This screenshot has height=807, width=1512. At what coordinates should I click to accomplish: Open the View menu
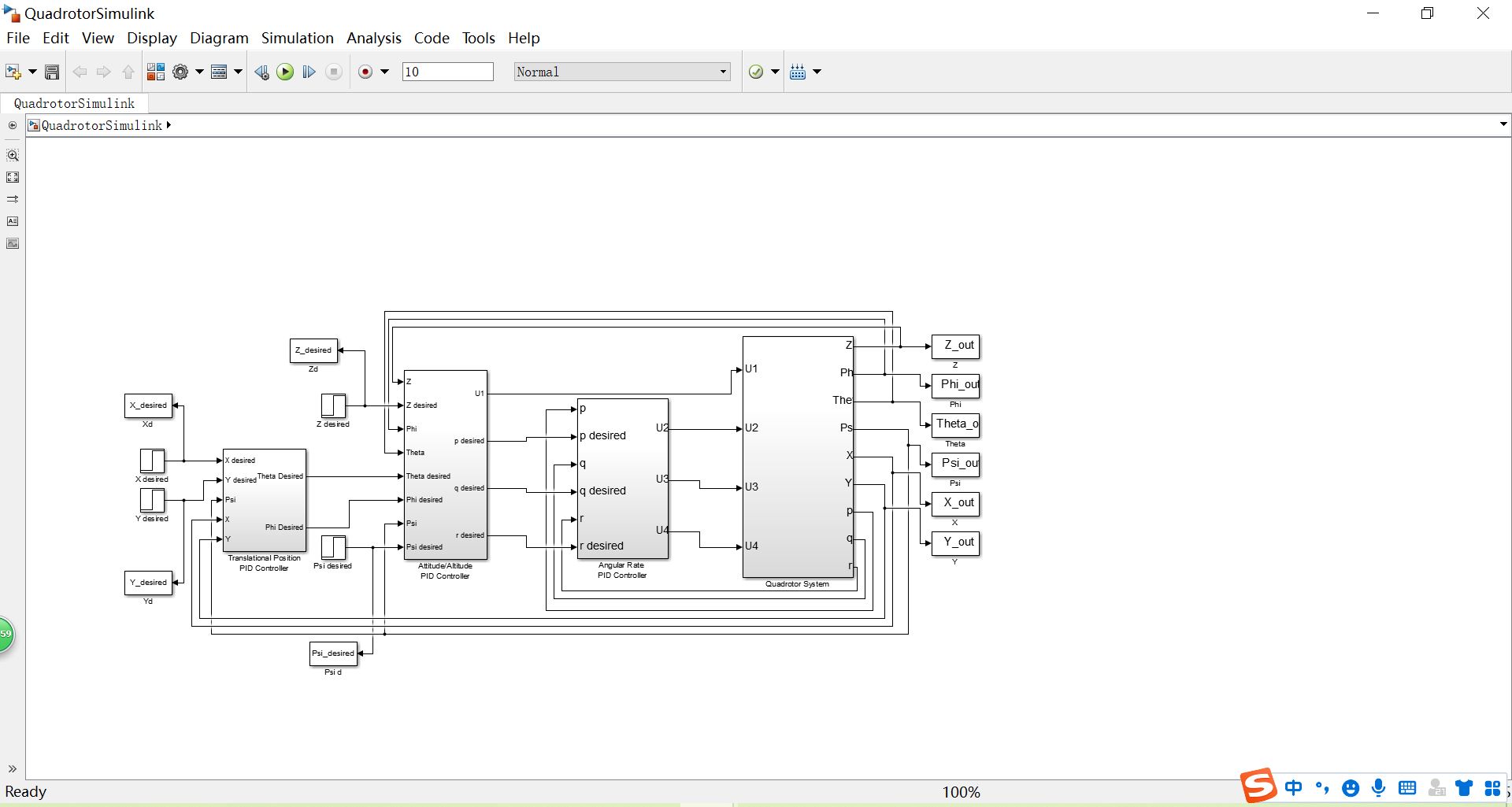pos(98,38)
